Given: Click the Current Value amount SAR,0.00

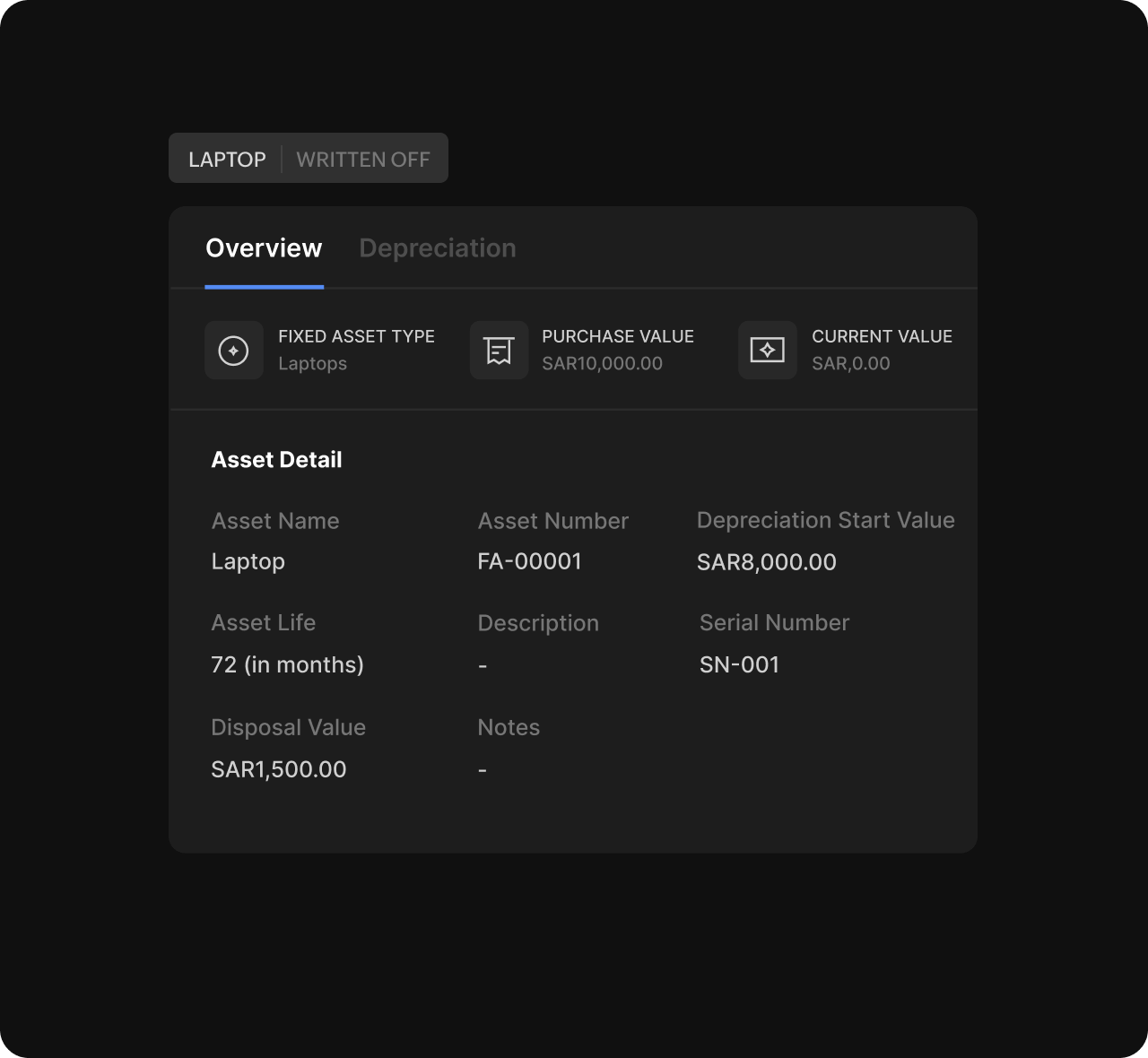Looking at the screenshot, I should [x=850, y=364].
